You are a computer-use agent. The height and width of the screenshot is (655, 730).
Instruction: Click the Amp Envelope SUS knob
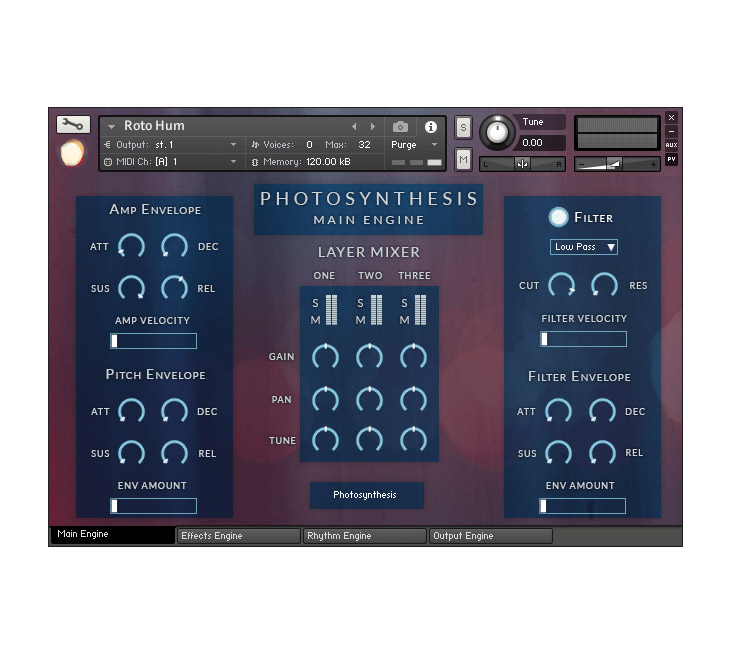coord(131,288)
